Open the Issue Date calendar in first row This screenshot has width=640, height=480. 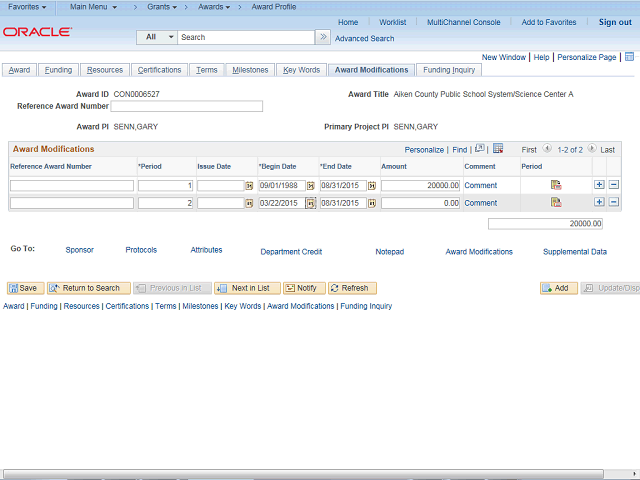pos(249,186)
